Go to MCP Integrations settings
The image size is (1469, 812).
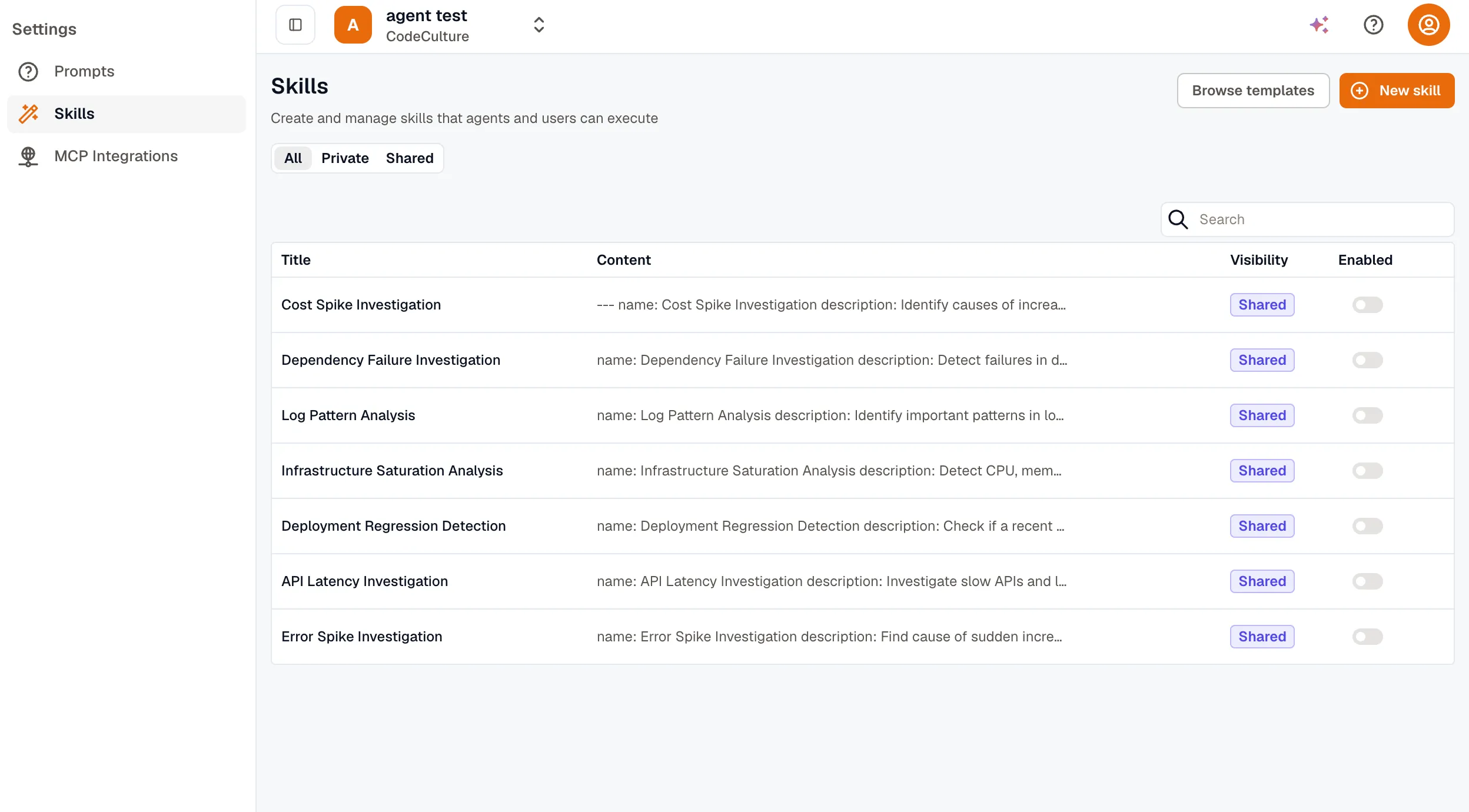[x=116, y=156]
